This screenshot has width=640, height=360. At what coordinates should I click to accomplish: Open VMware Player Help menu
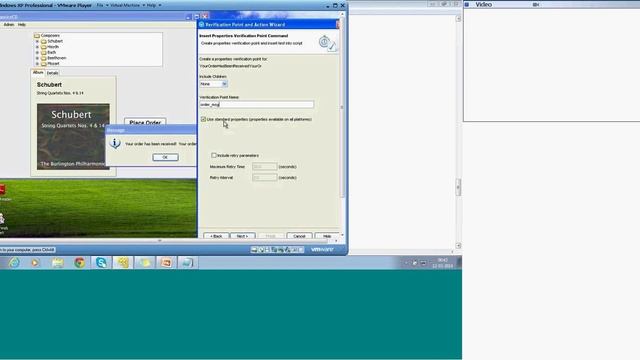pos(151,5)
